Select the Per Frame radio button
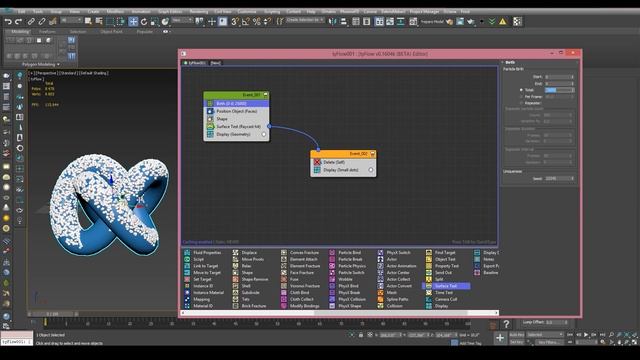Viewport: 640px width, 360px height. tap(521, 97)
